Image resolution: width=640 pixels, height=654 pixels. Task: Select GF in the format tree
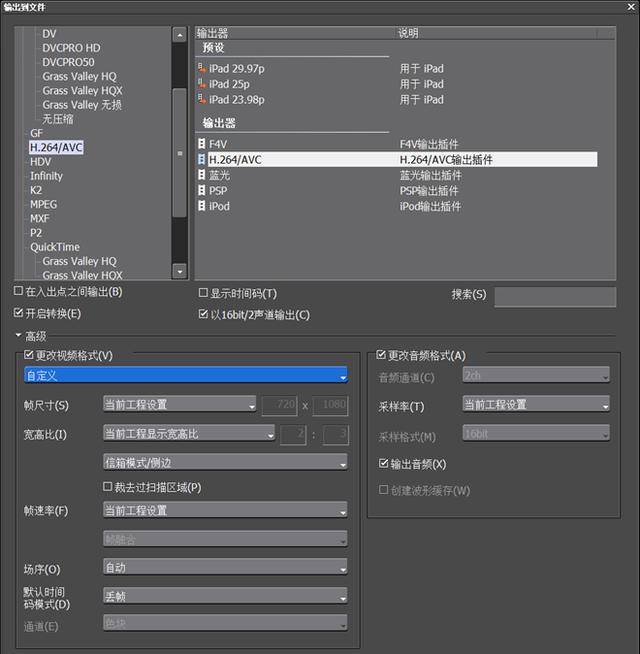point(36,133)
